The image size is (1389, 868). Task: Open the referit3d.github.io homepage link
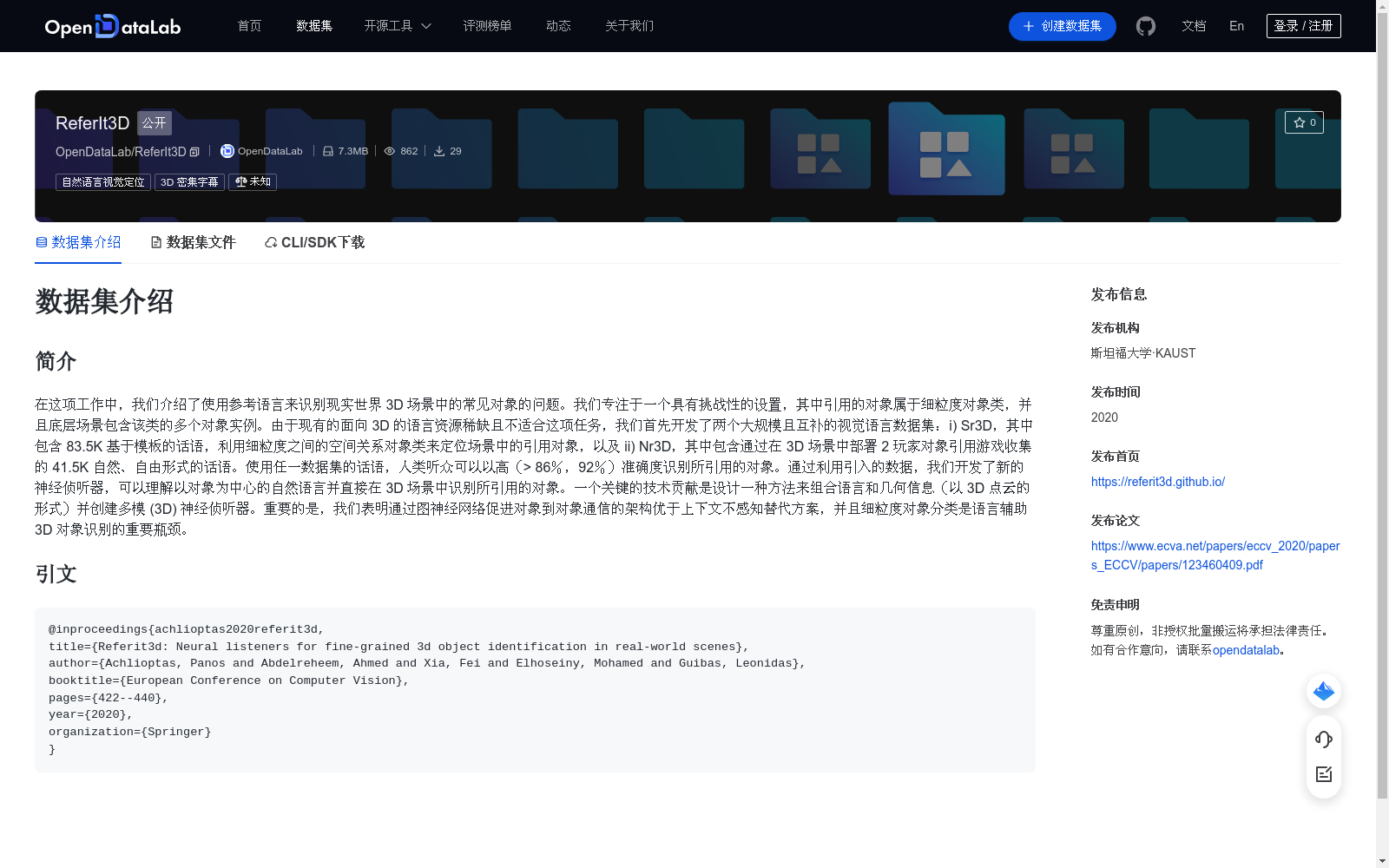(1157, 482)
